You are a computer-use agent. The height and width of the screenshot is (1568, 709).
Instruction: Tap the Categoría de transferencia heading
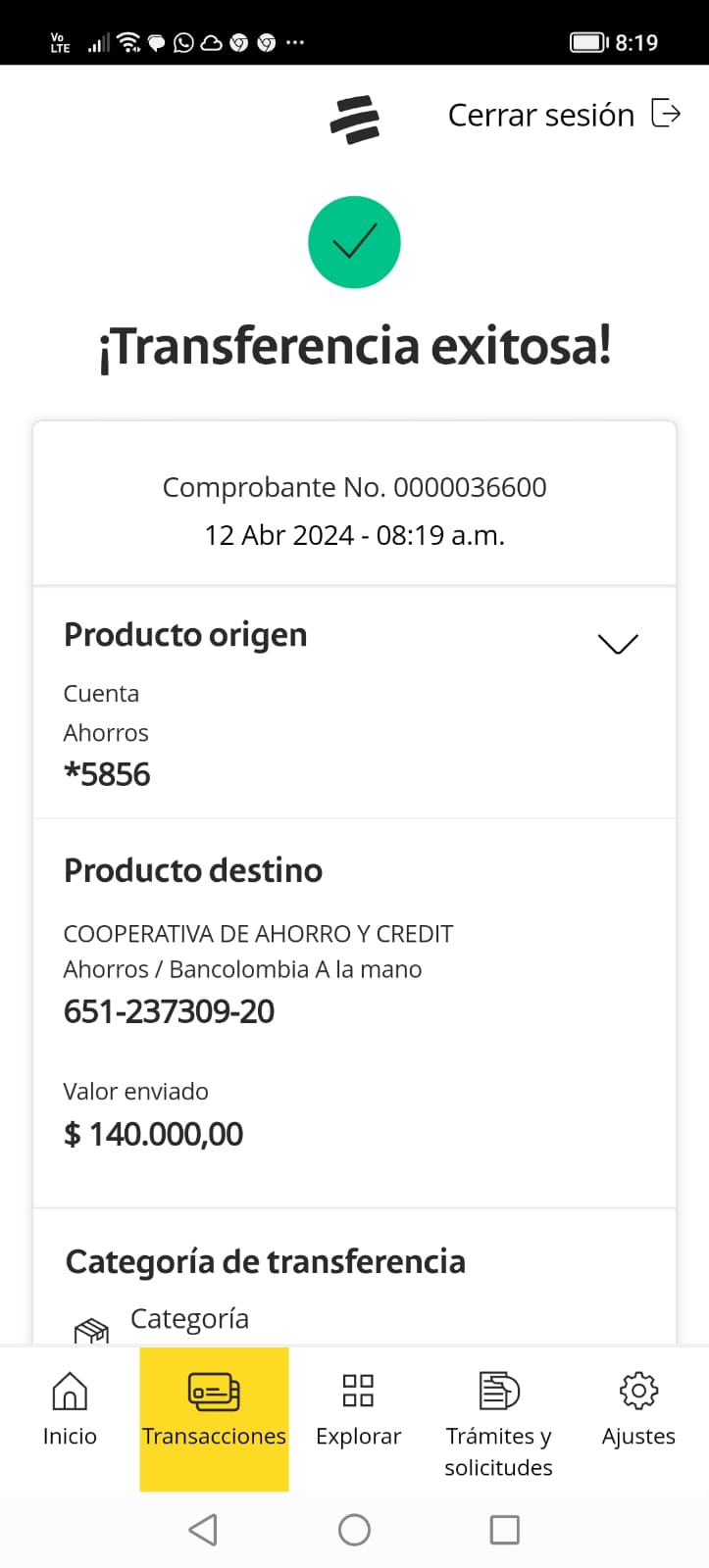pos(265,1261)
